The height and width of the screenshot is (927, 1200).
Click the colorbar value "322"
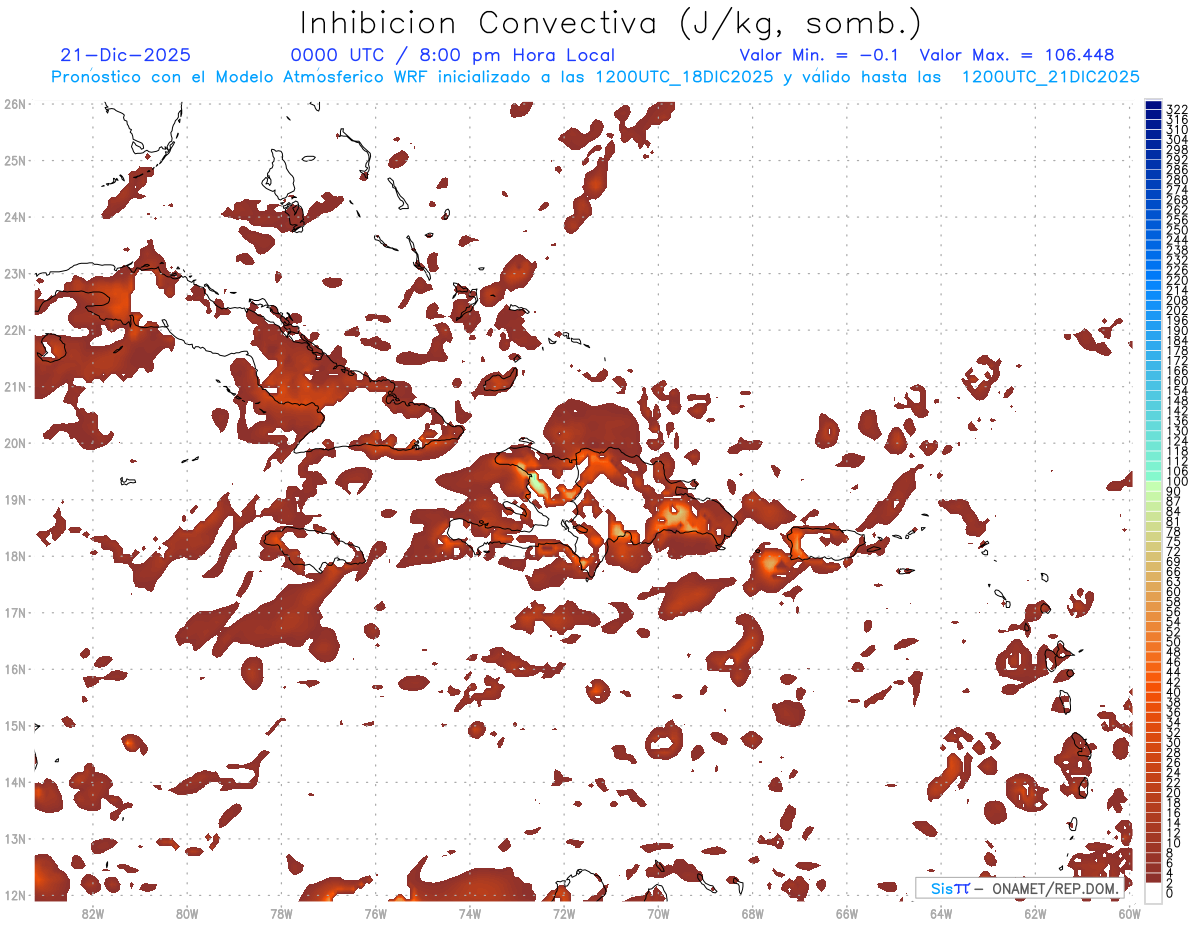(x=1176, y=108)
